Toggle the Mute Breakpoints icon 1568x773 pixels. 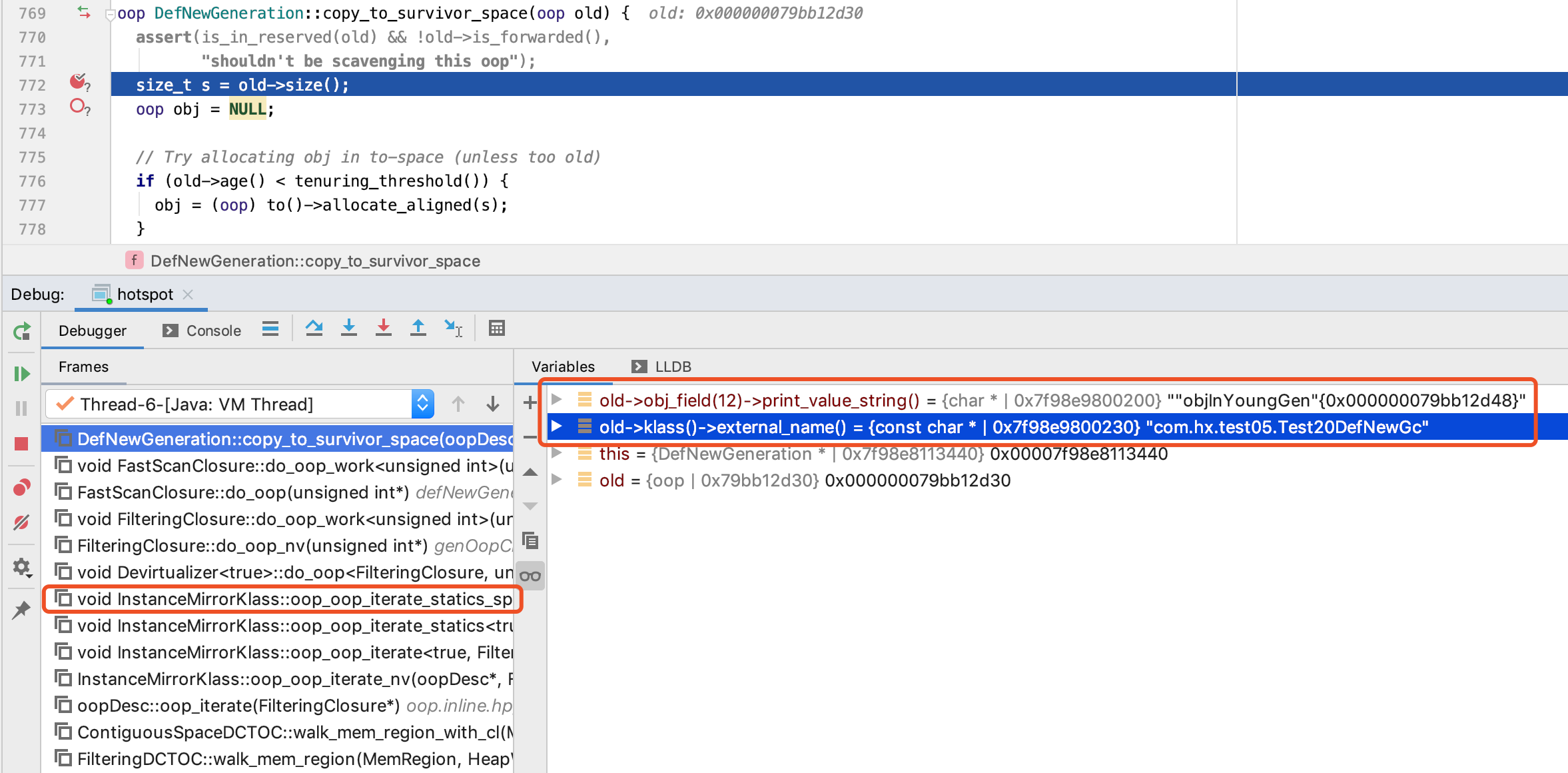21,523
